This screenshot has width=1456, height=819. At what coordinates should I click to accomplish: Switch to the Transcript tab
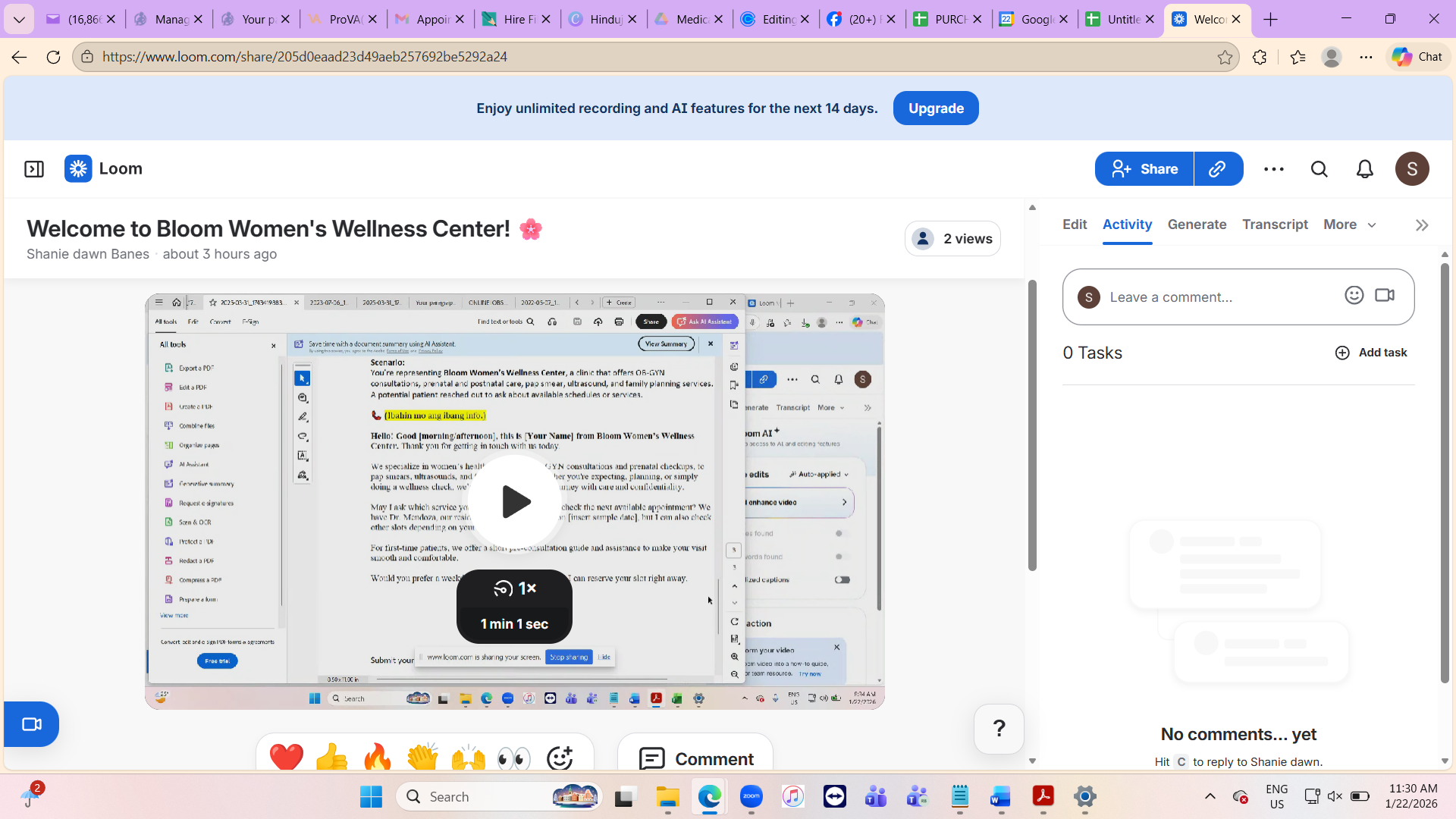click(x=1275, y=224)
